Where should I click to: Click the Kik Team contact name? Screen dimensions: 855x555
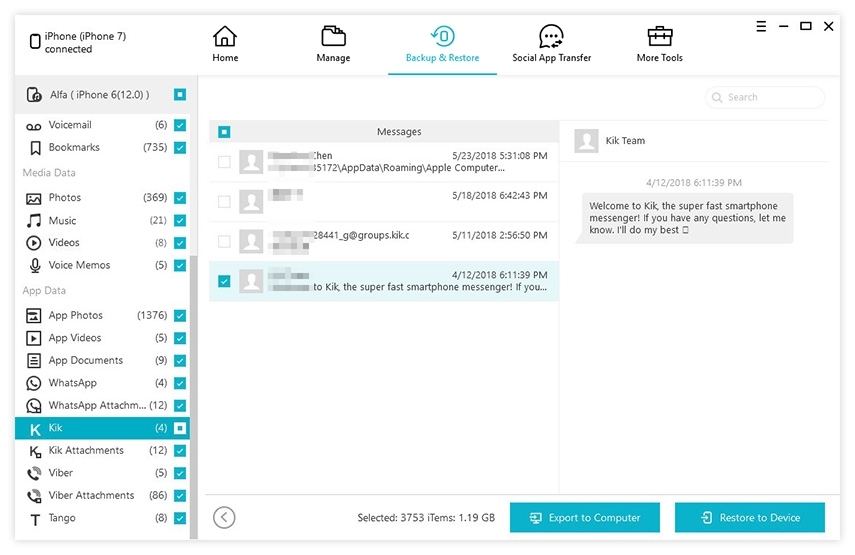(x=625, y=141)
